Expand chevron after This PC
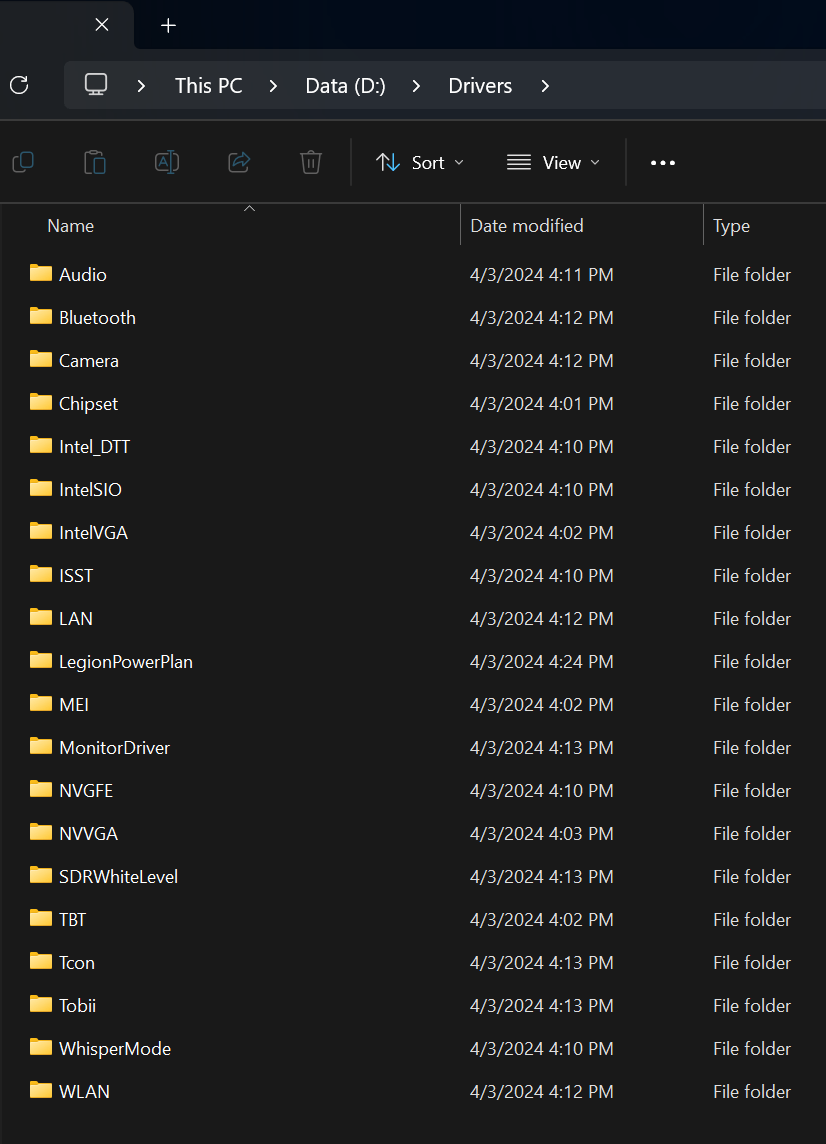The width and height of the screenshot is (826, 1144). pyautogui.click(x=273, y=86)
